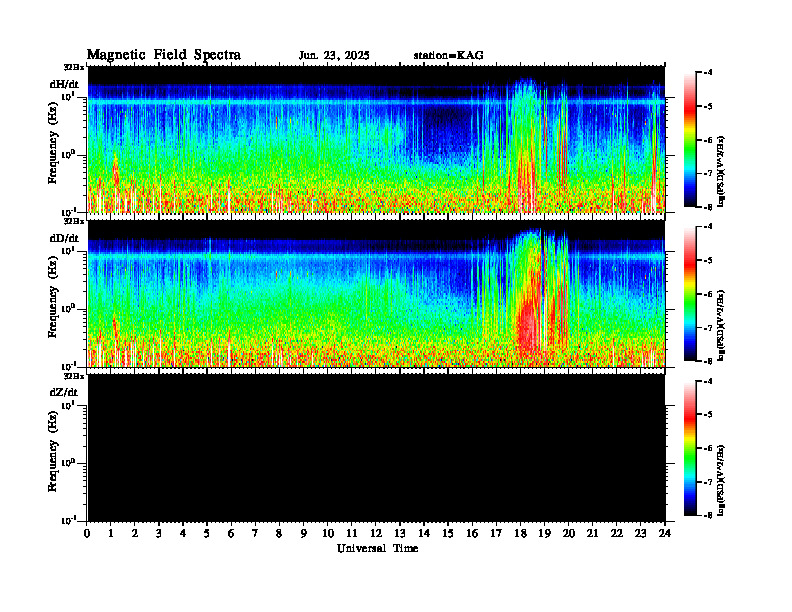Image resolution: width=792 pixels, height=612 pixels.
Task: Click the hour 22 tick label
Action: (x=617, y=533)
